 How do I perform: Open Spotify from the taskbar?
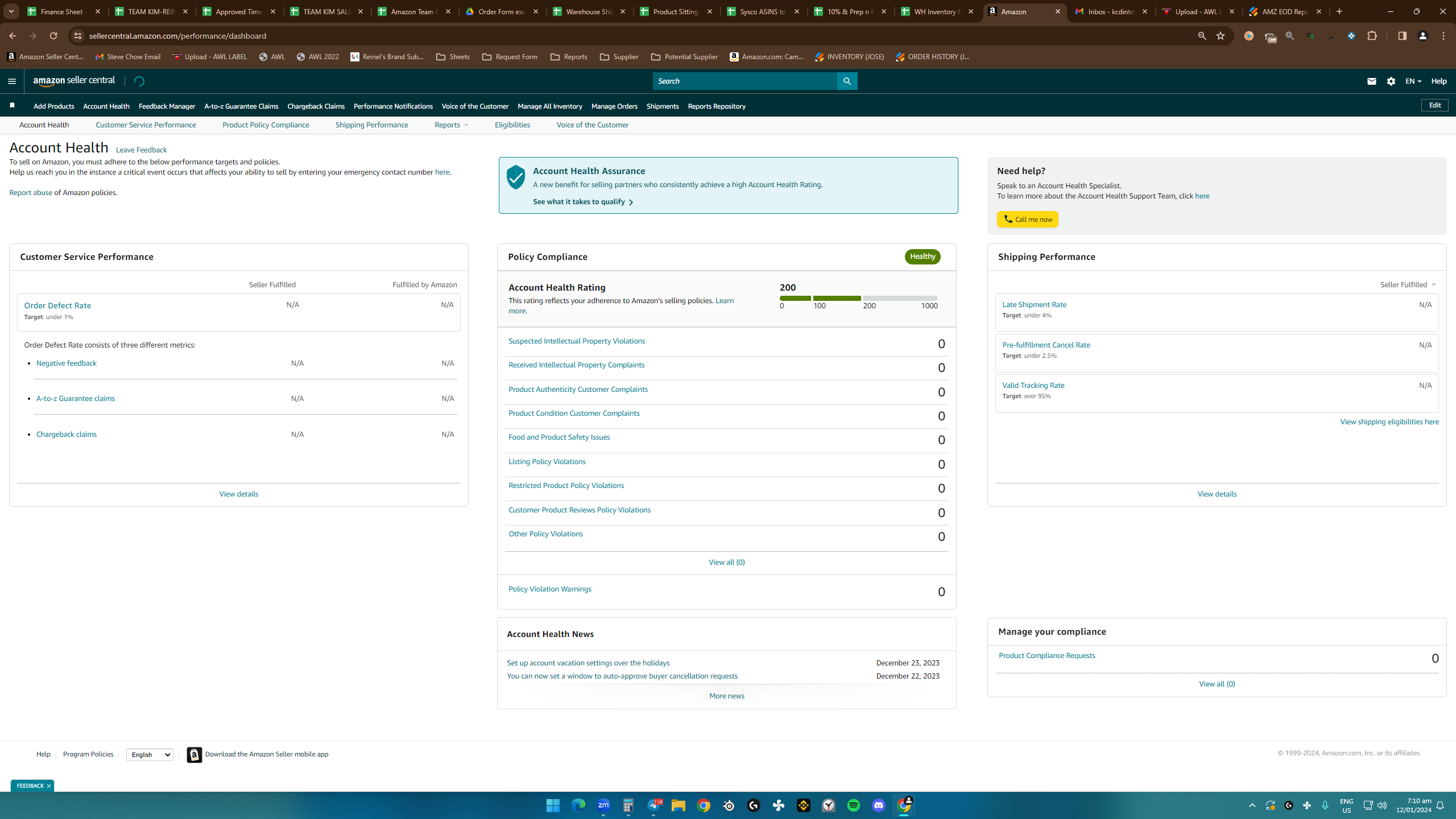tap(854, 805)
